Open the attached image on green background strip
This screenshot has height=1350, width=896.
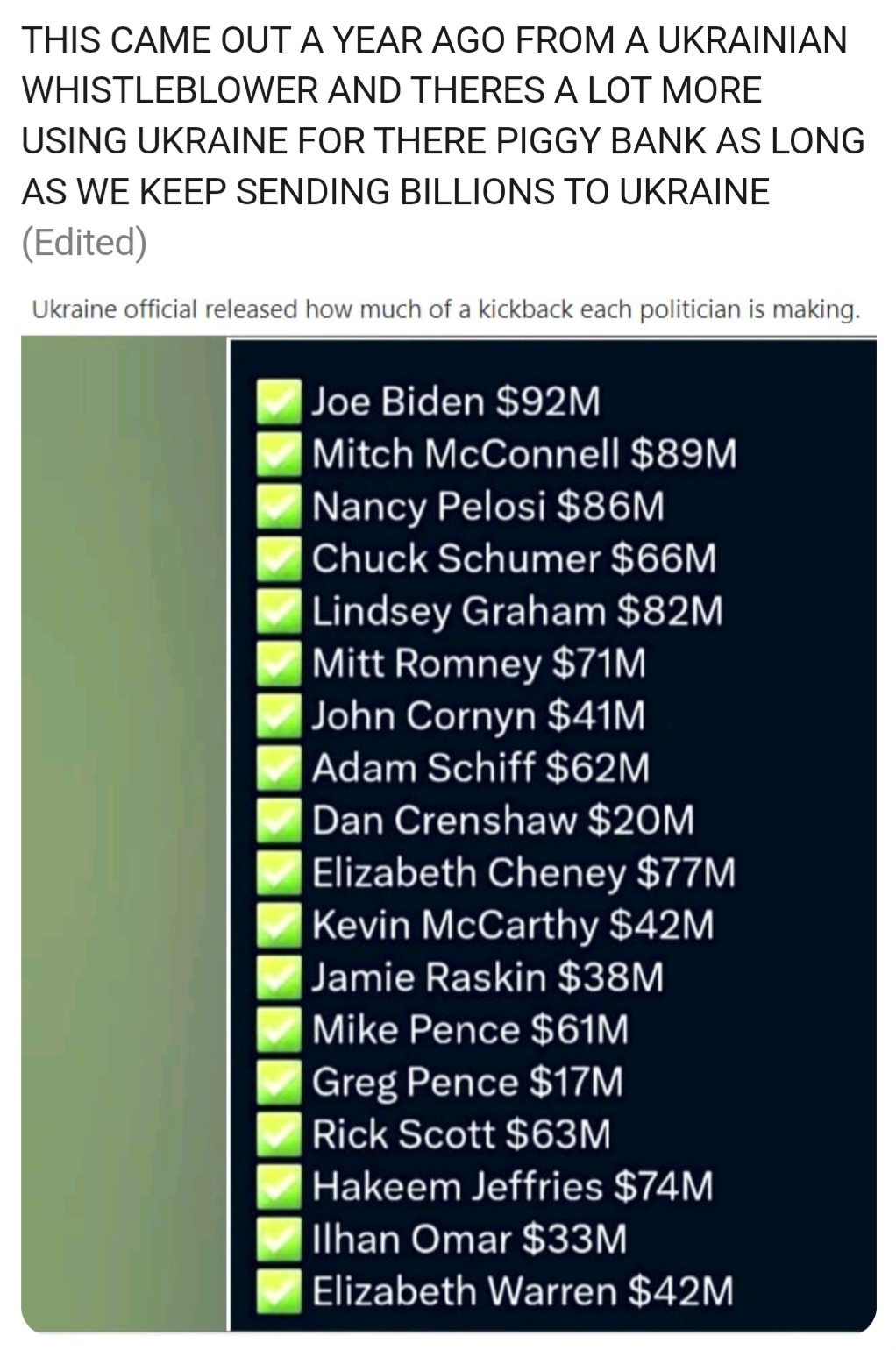point(124,833)
